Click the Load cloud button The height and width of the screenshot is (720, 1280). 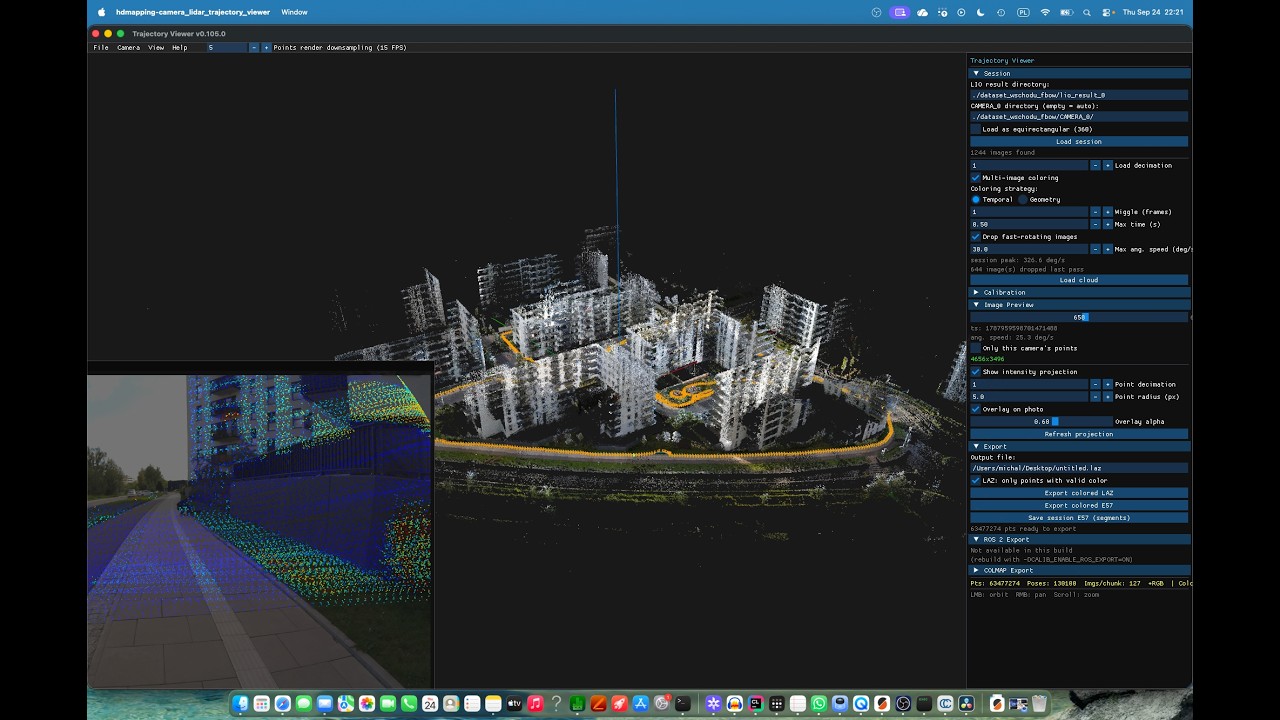1079,280
